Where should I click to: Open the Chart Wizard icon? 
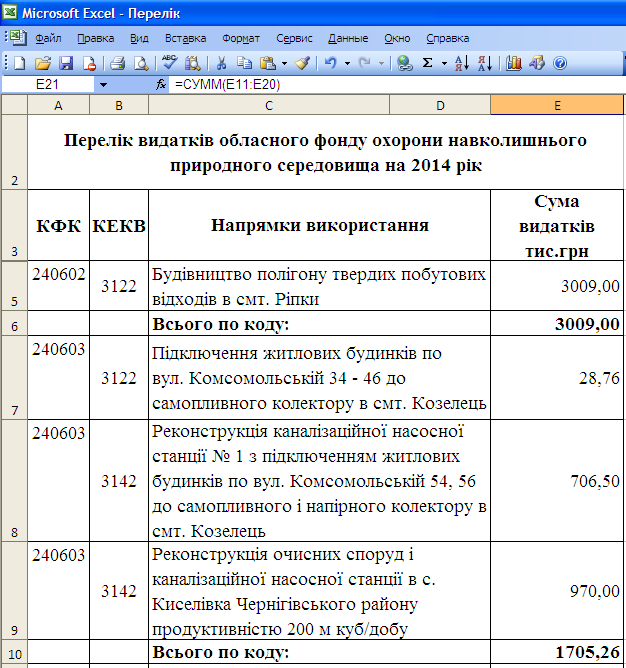tap(514, 62)
